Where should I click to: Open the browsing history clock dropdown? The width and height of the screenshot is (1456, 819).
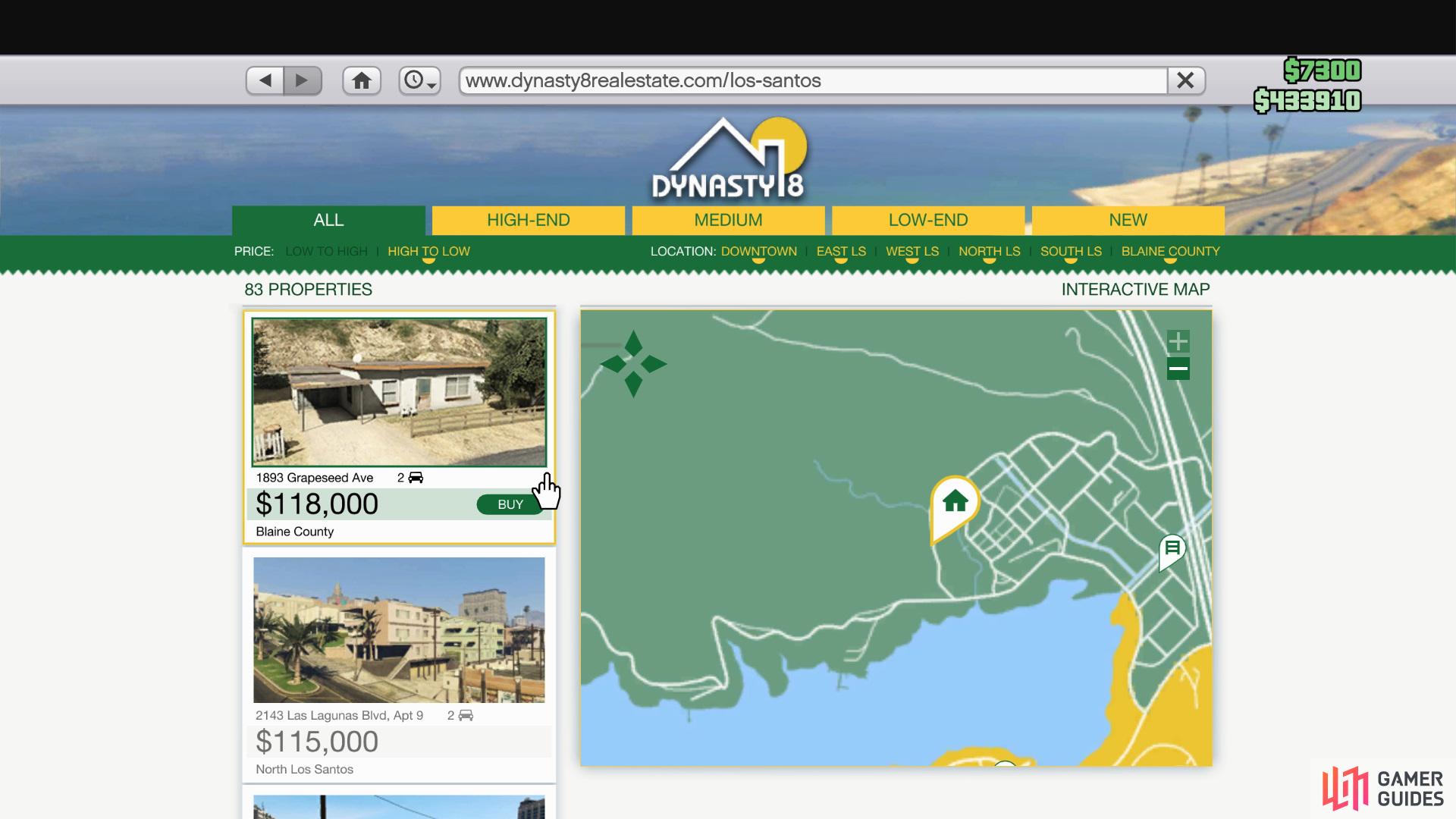click(419, 80)
